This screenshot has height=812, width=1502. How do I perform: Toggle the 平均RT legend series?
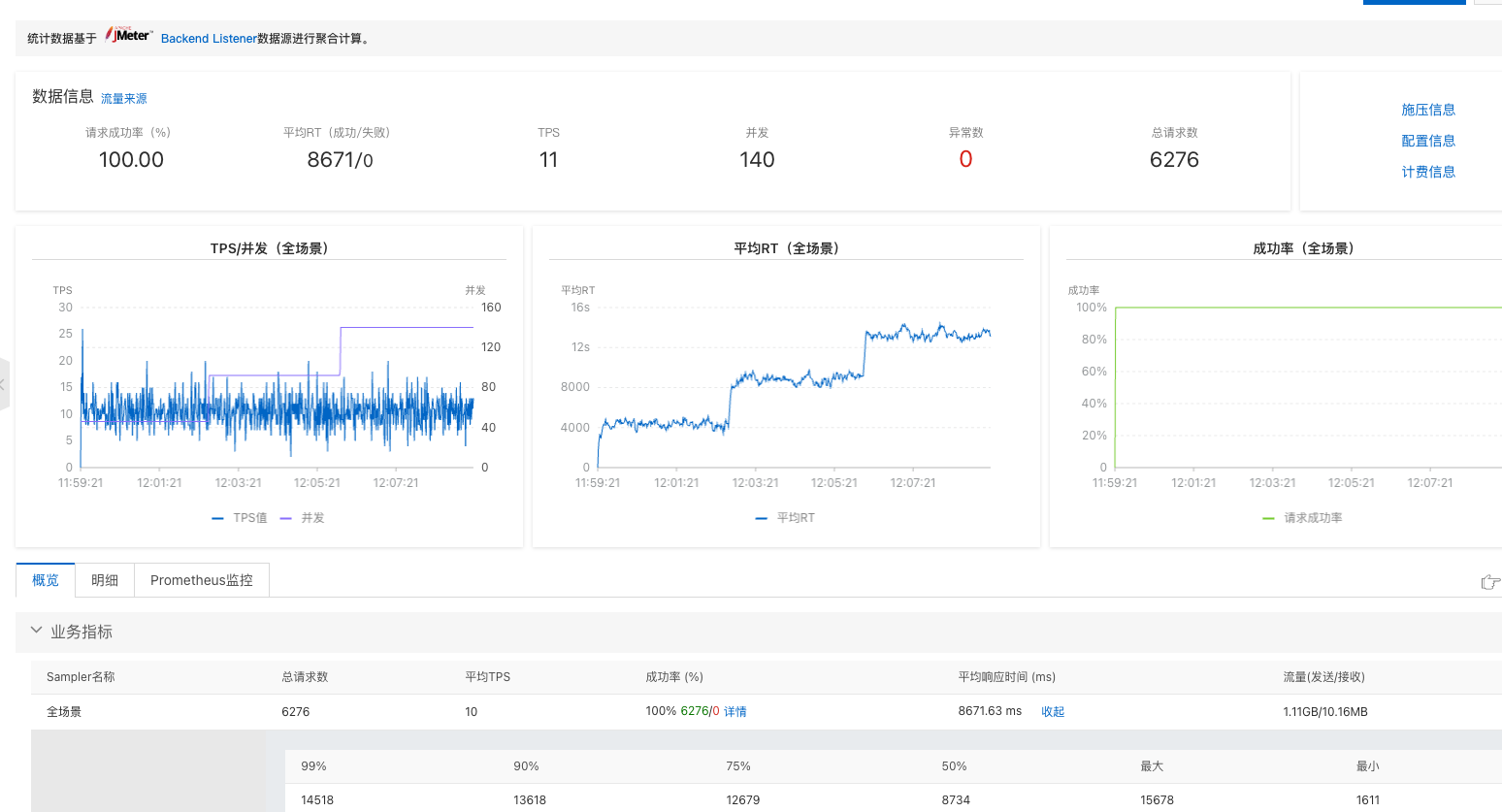click(x=785, y=518)
